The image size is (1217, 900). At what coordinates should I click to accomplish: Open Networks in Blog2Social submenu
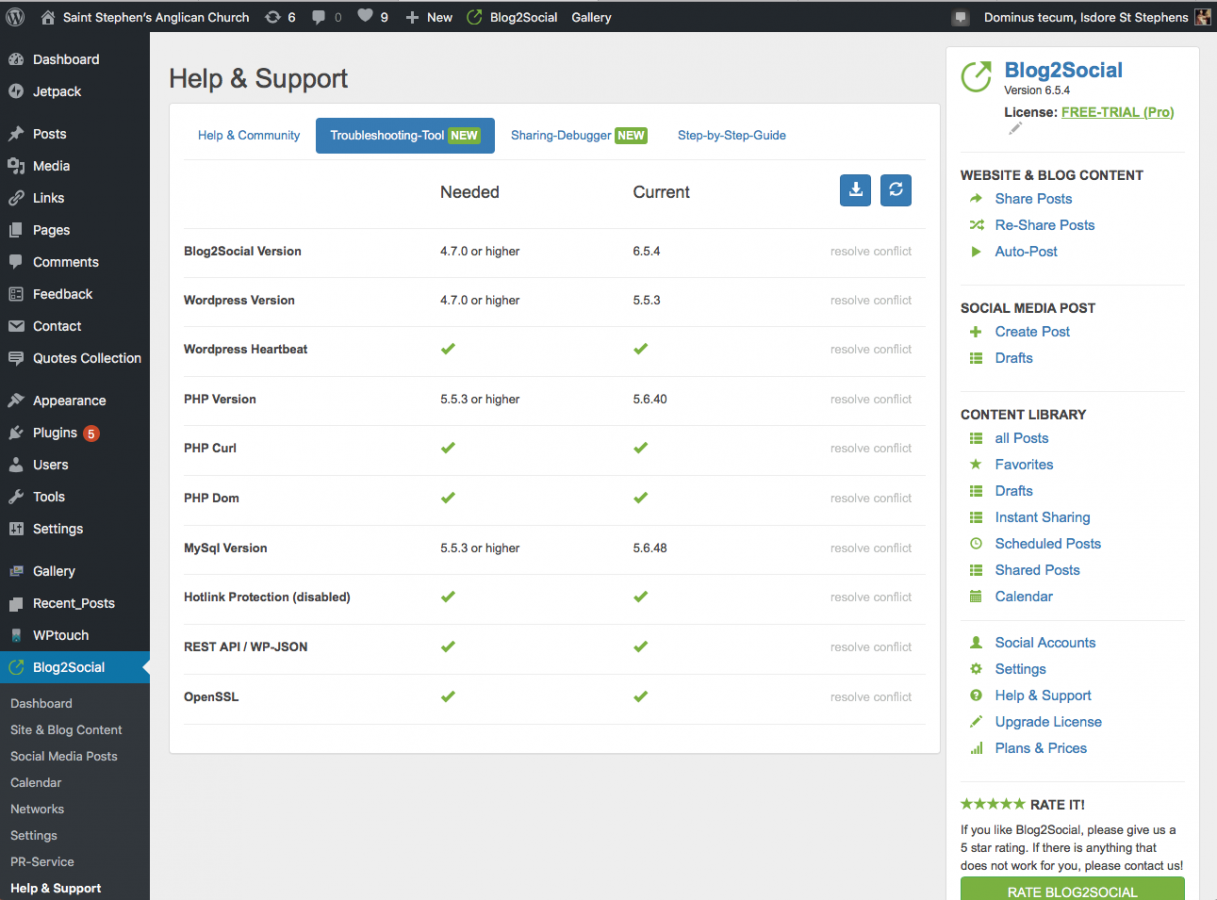(37, 809)
